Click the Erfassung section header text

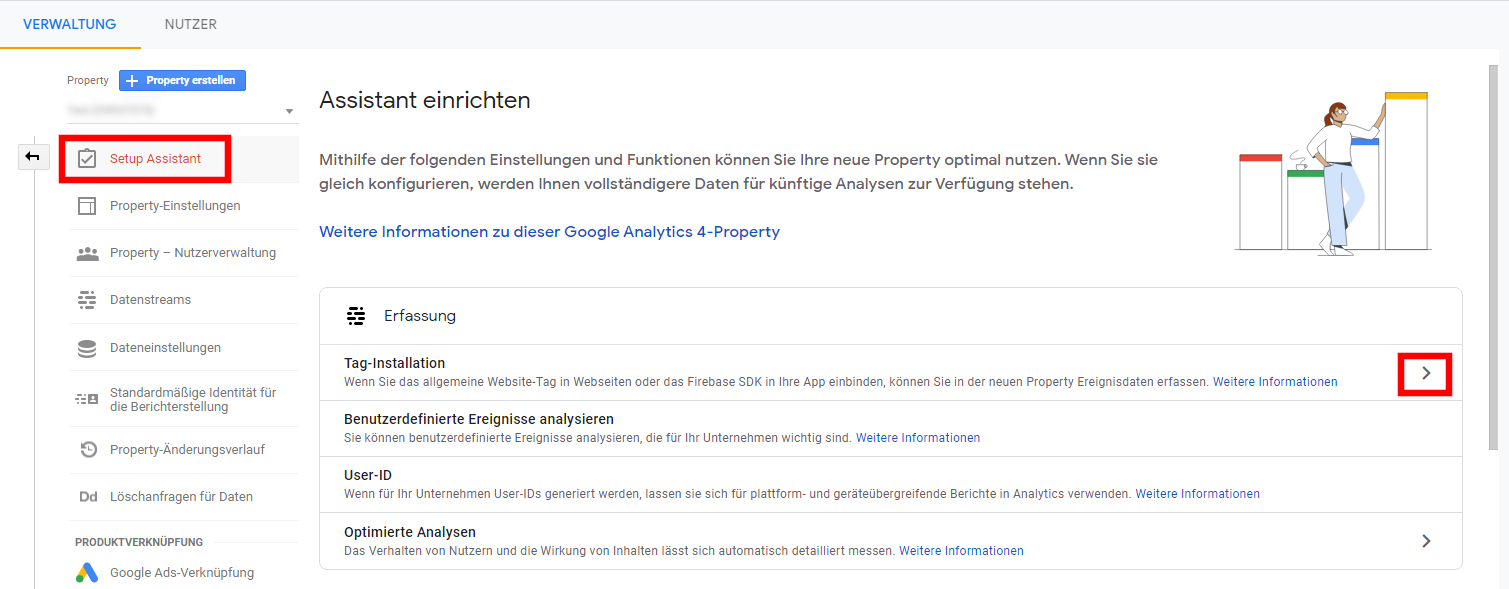pos(420,316)
